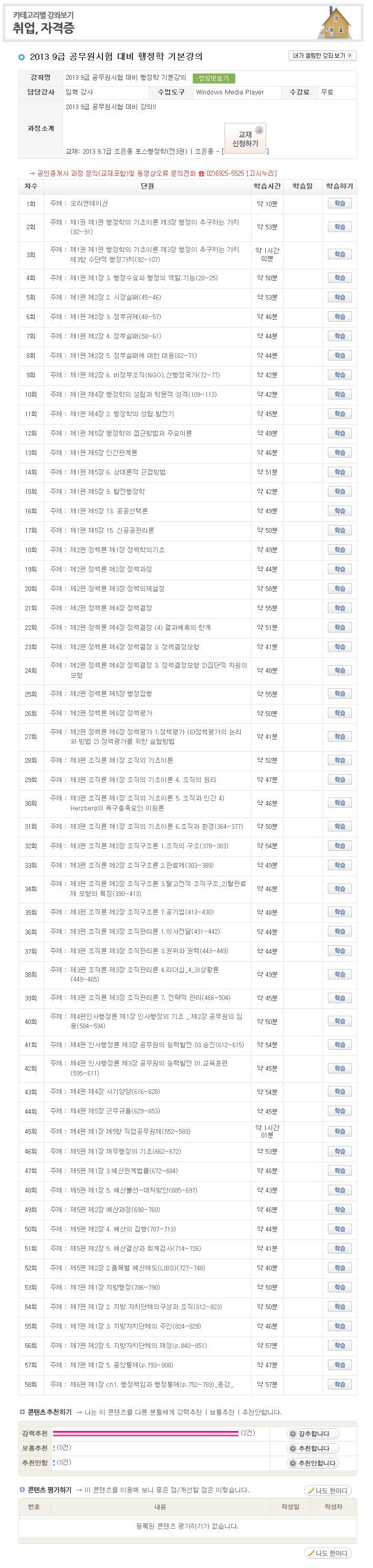
Task: Click the red phone icon in inquiry notice
Action: [x=201, y=173]
